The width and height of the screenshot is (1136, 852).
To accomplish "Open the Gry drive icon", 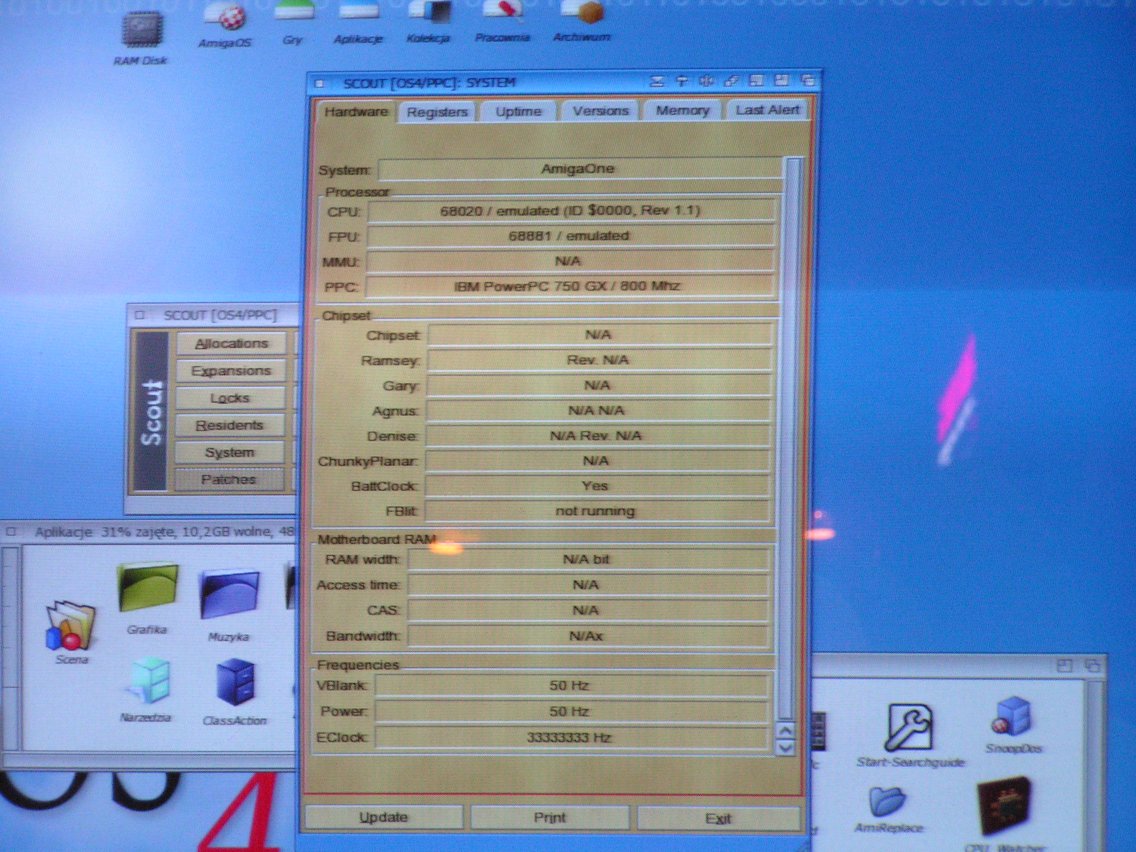I will click(293, 12).
